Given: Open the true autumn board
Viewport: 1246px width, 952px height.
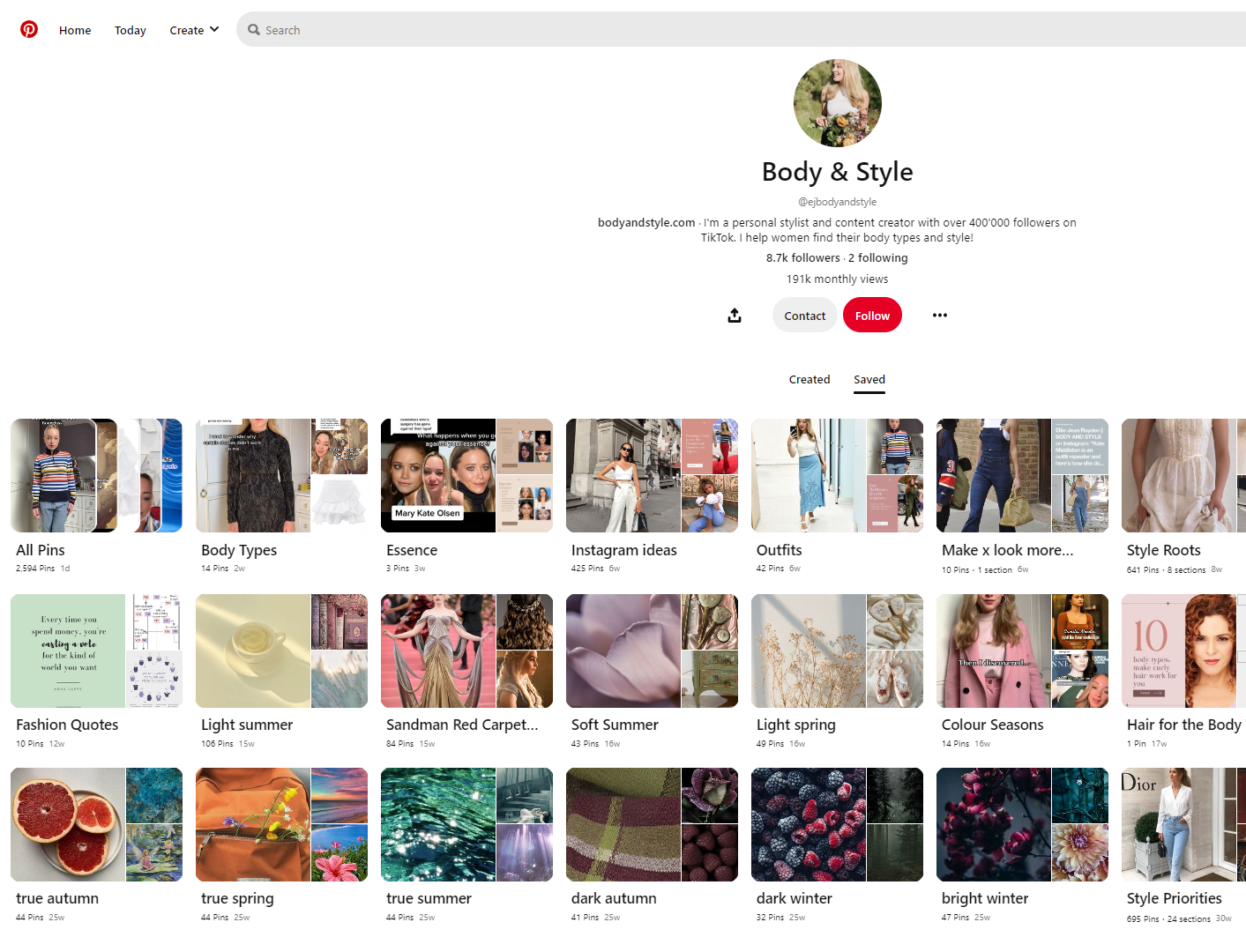Looking at the screenshot, I should [x=96, y=824].
